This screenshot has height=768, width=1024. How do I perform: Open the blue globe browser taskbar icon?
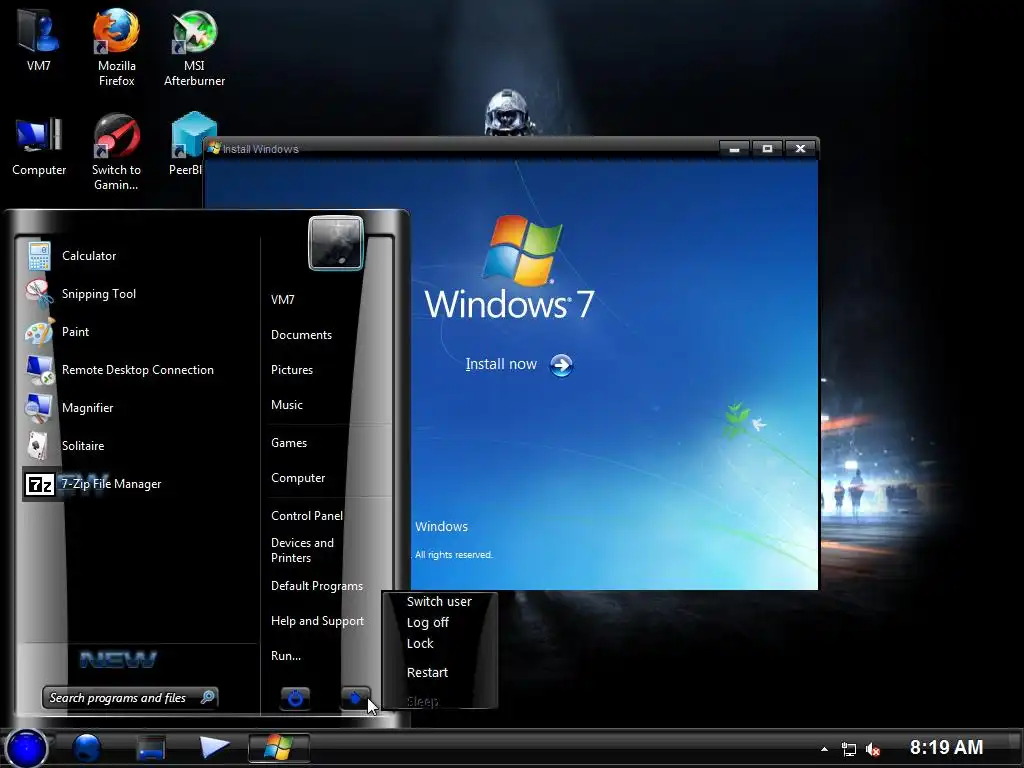pos(87,748)
